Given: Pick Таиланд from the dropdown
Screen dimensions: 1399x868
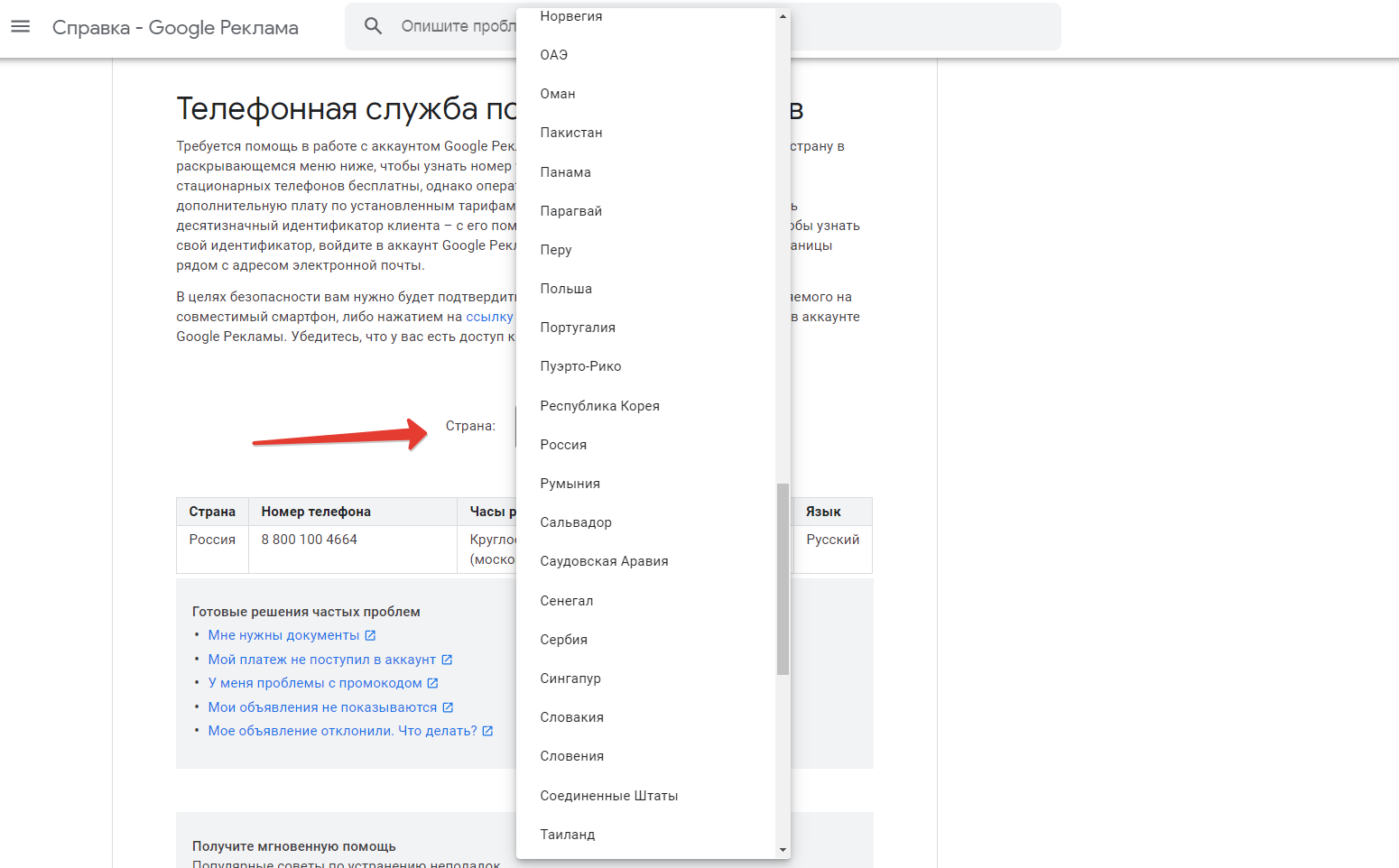Looking at the screenshot, I should pos(645,835).
